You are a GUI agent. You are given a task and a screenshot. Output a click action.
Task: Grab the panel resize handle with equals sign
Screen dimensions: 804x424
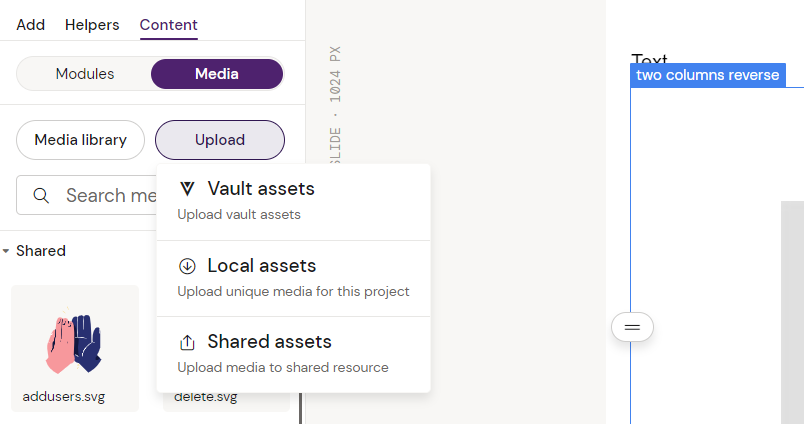[632, 327]
